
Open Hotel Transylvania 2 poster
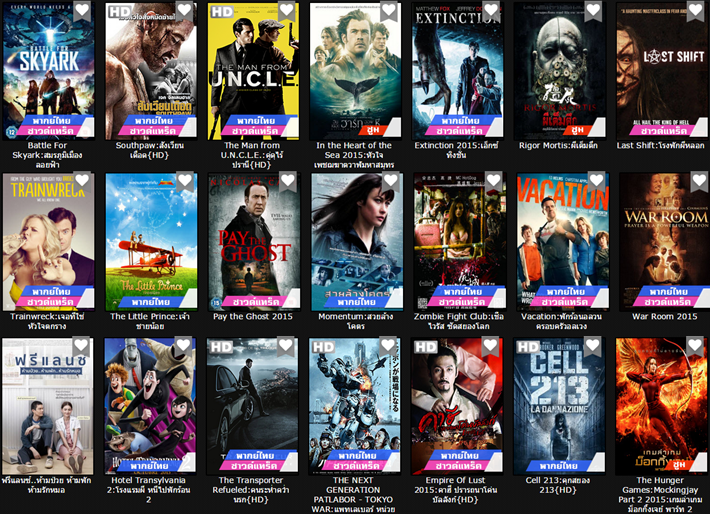(x=150, y=406)
